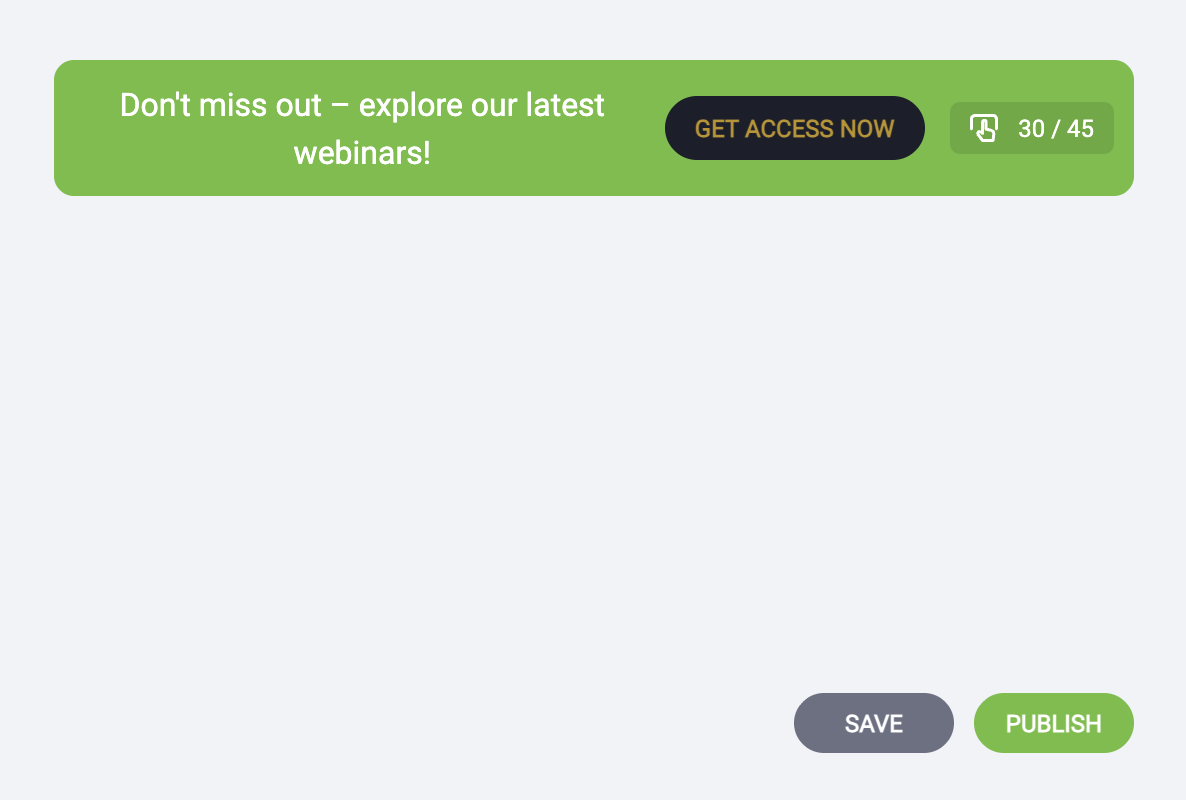This screenshot has width=1186, height=800.
Task: Click the click-counter badge in the banner
Action: tap(1031, 128)
